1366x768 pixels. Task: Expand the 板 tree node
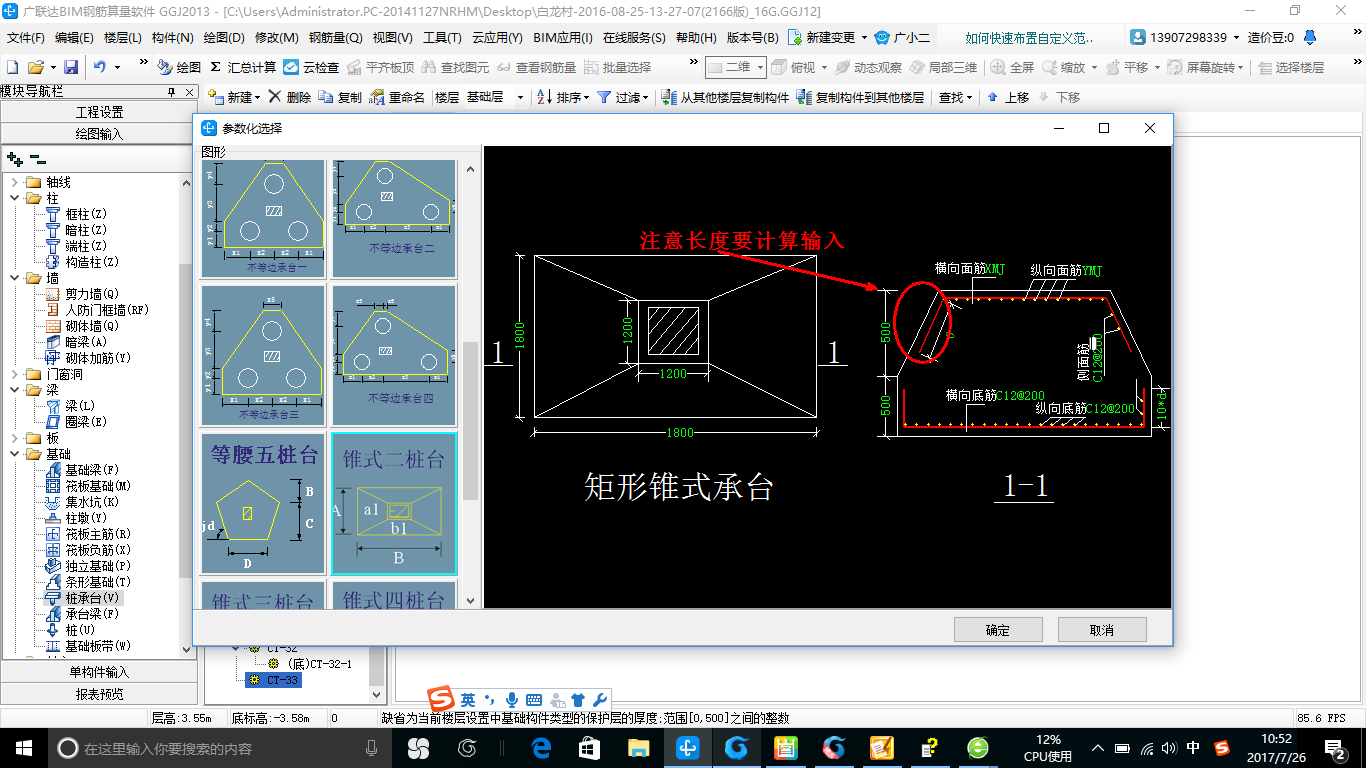pyautogui.click(x=15, y=438)
